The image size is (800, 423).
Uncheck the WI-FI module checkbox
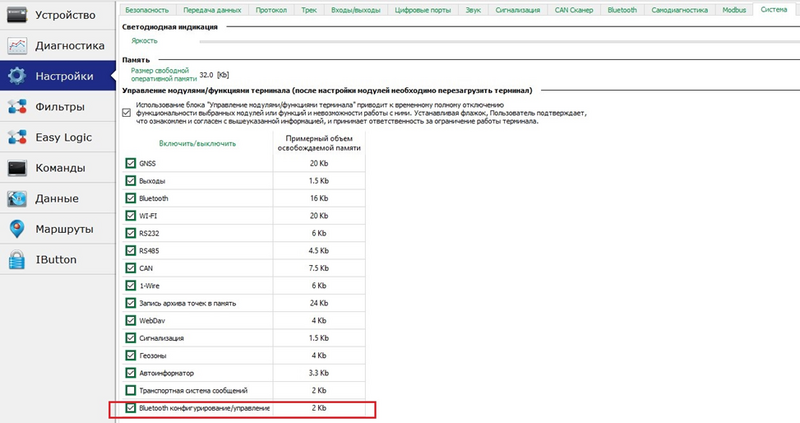[x=131, y=216]
